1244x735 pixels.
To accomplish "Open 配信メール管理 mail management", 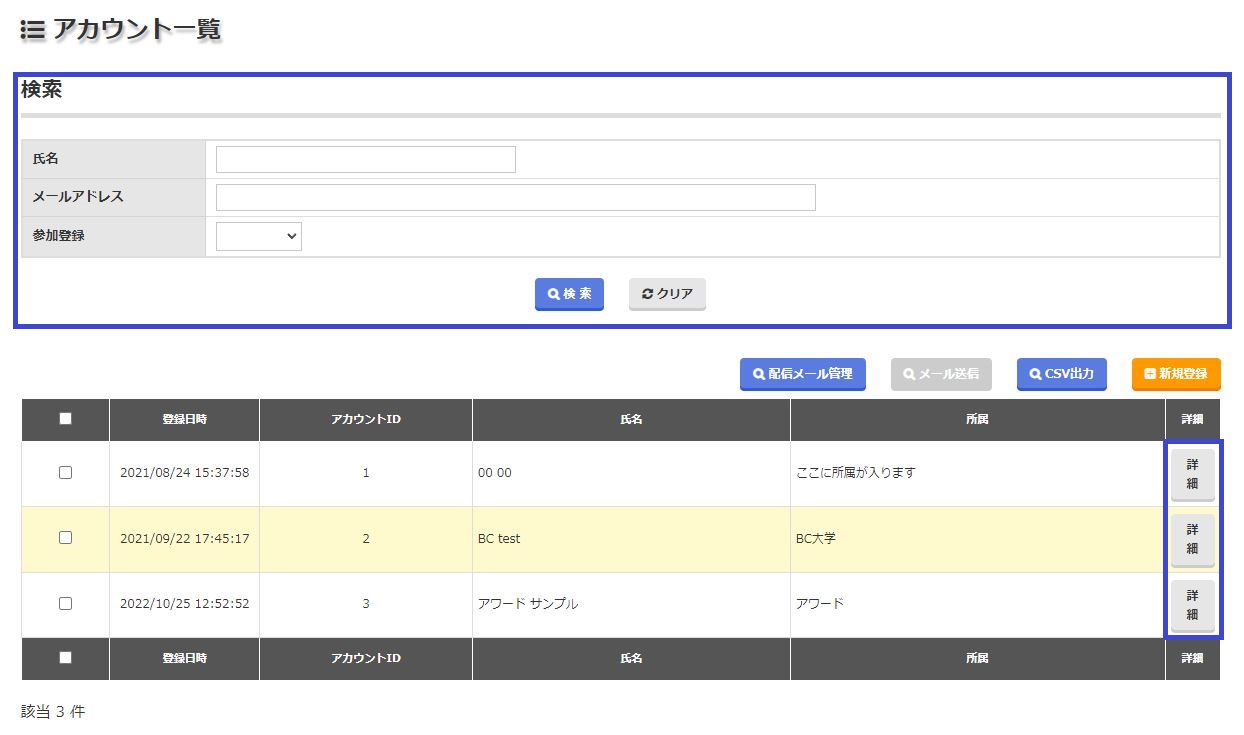I will 802,374.
